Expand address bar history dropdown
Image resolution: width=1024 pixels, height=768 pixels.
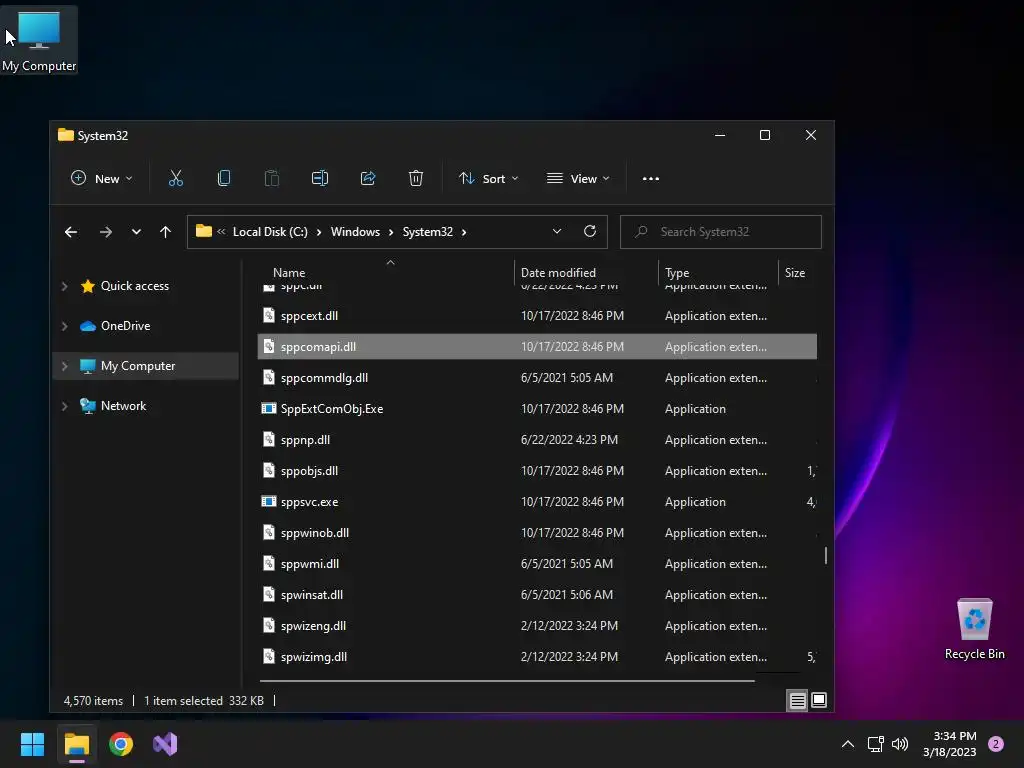(x=557, y=231)
